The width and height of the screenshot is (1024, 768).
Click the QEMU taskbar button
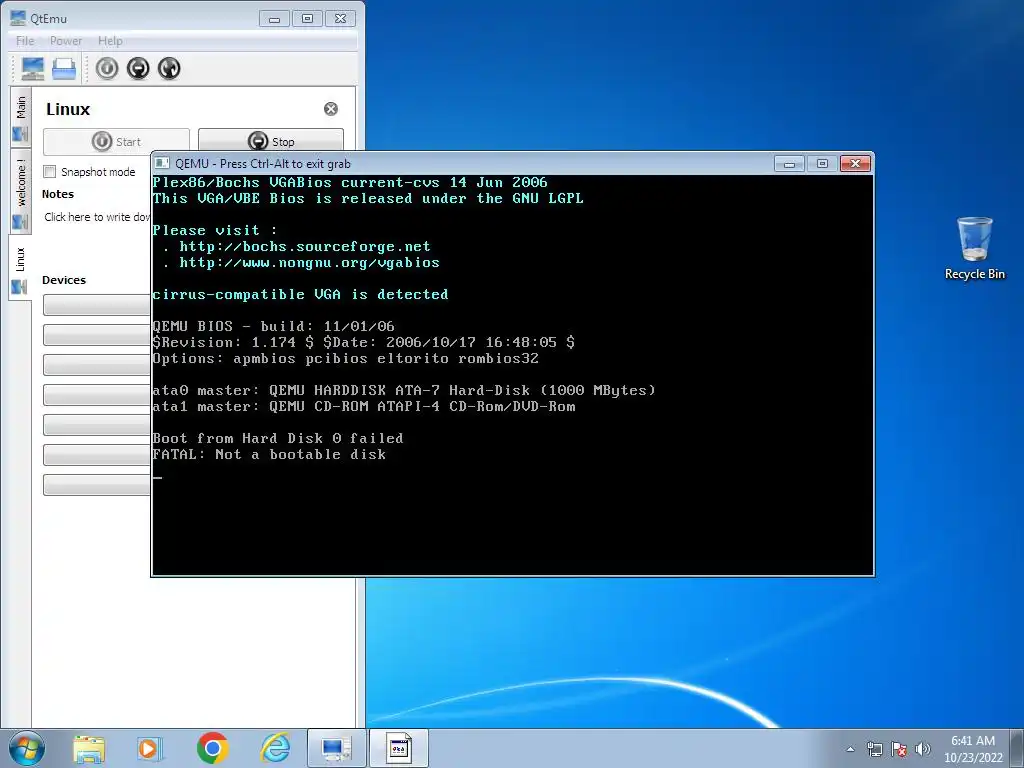click(399, 748)
